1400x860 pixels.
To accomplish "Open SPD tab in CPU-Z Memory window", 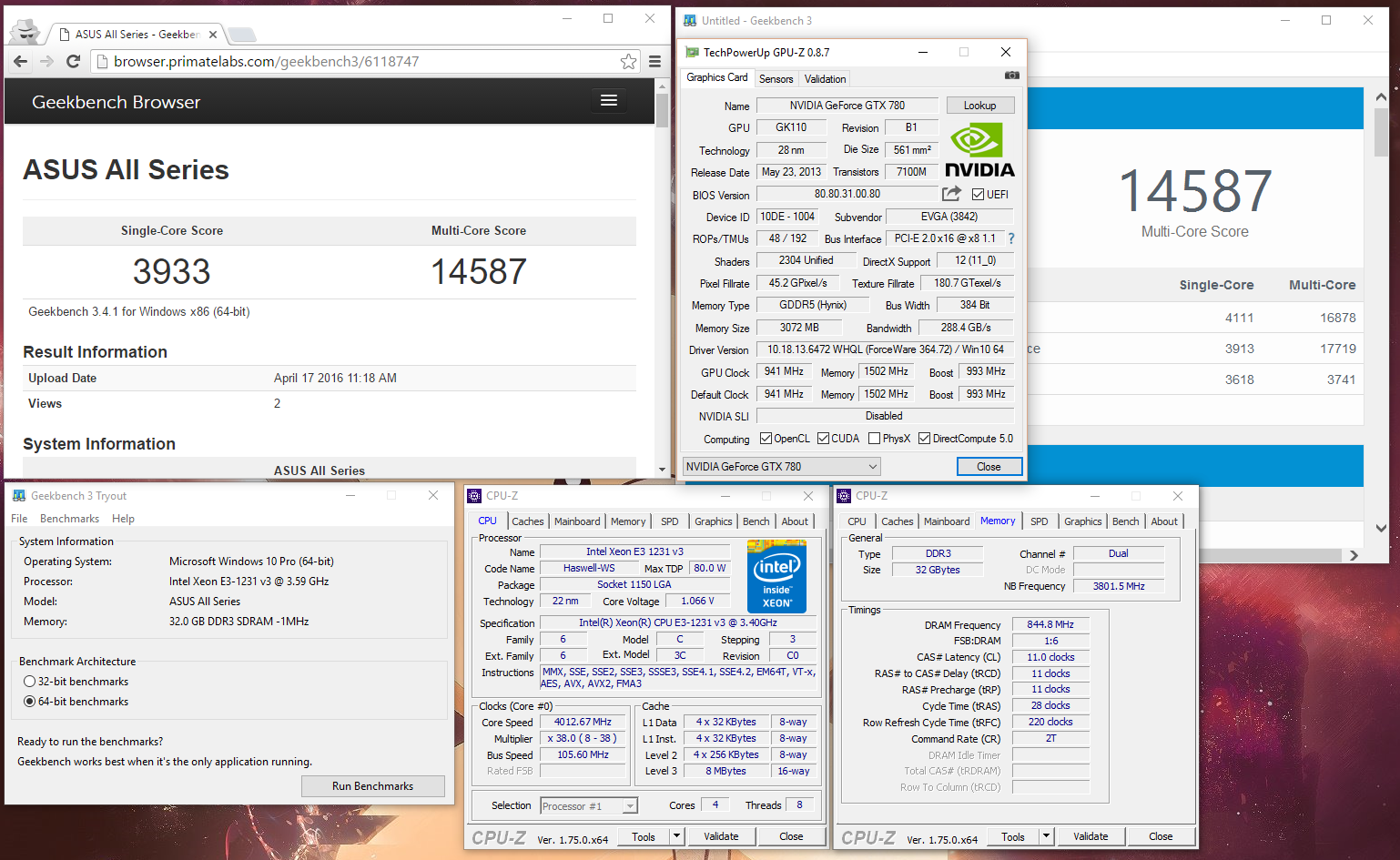I will tap(1040, 521).
